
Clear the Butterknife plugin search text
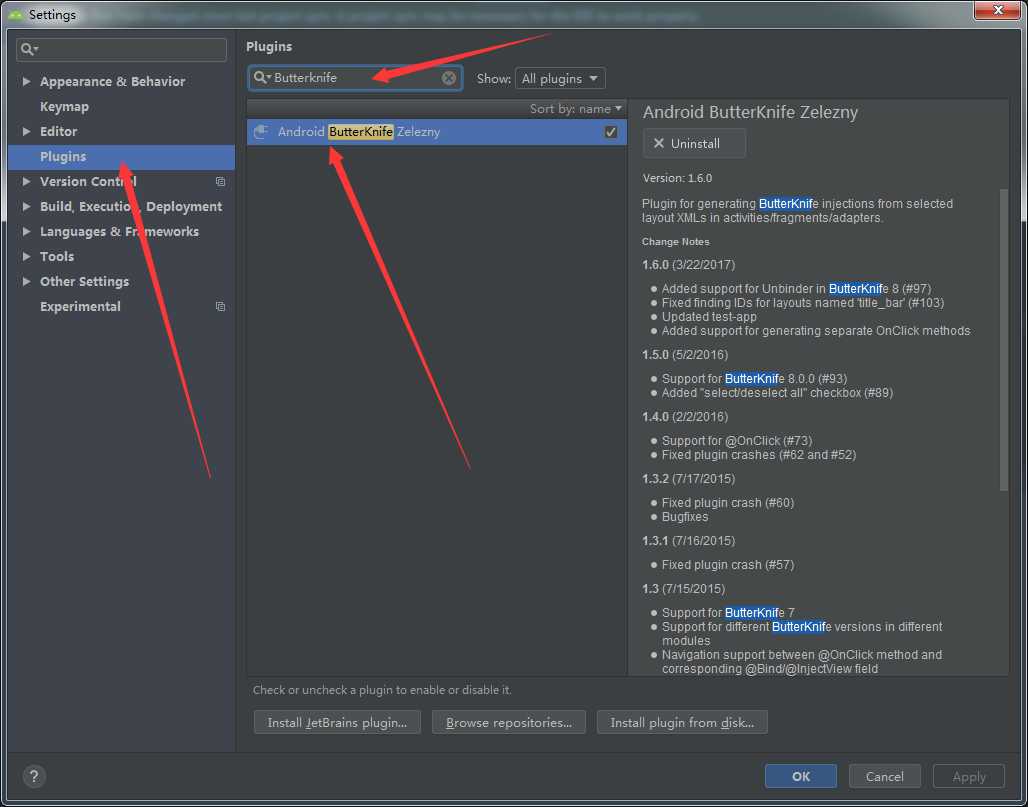tap(448, 78)
